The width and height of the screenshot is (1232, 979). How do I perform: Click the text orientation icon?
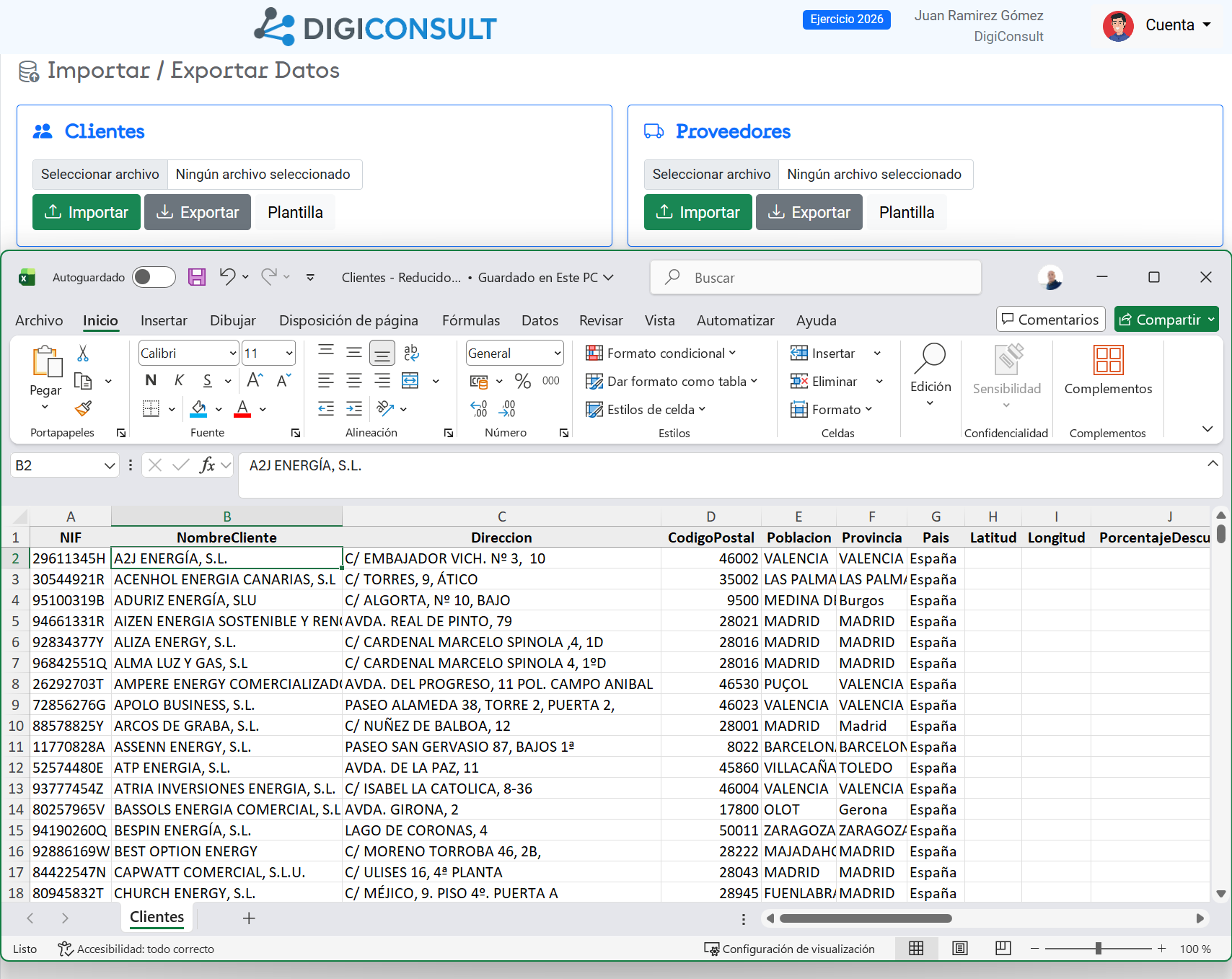click(385, 409)
